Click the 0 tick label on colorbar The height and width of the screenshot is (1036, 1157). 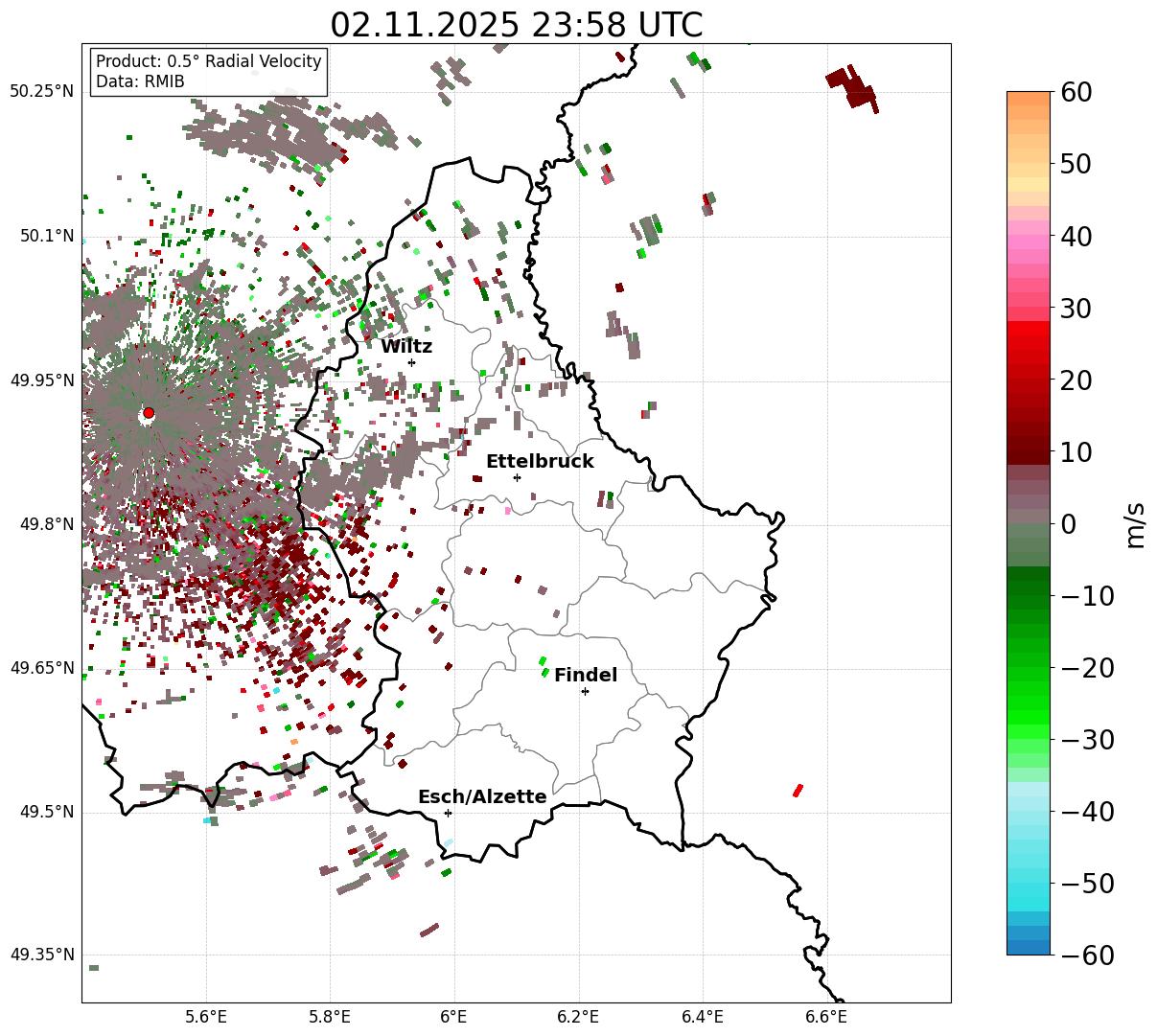tap(1068, 523)
